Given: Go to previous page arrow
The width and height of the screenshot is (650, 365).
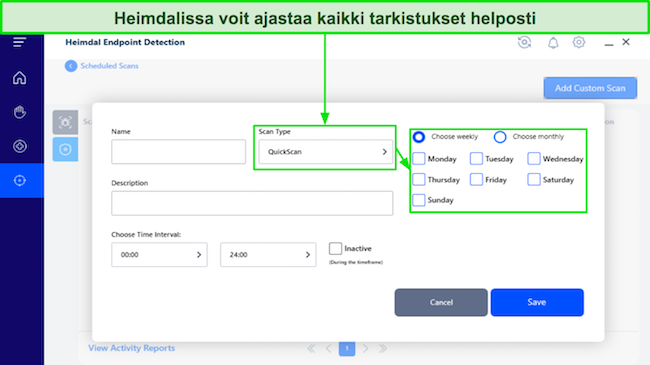Looking at the screenshot, I should [x=329, y=348].
